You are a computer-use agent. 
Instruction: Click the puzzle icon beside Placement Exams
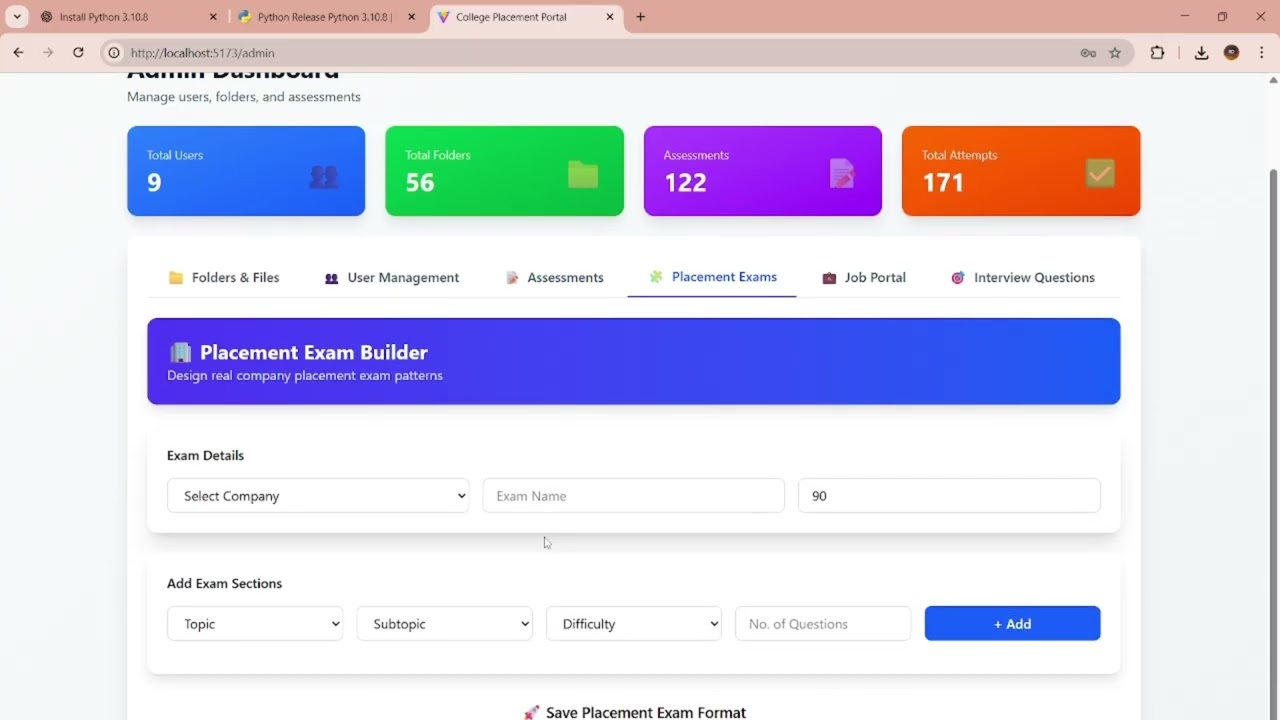click(656, 277)
